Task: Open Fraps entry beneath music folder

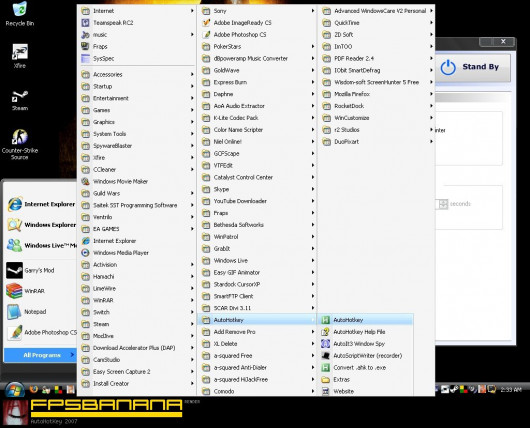Action: pyautogui.click(x=138, y=46)
